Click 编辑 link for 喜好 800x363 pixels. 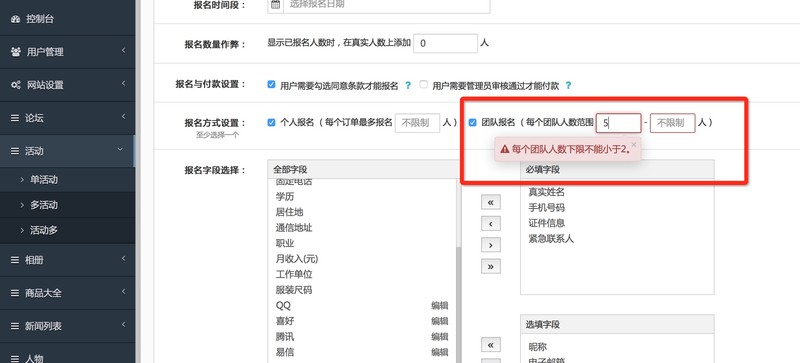coord(440,321)
